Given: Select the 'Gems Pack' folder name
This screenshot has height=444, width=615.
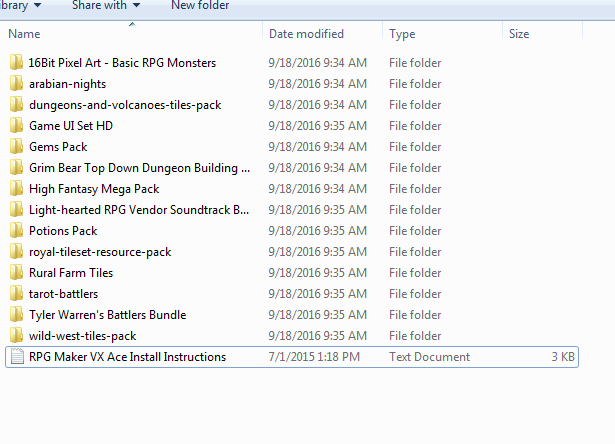Looking at the screenshot, I should tap(58, 147).
